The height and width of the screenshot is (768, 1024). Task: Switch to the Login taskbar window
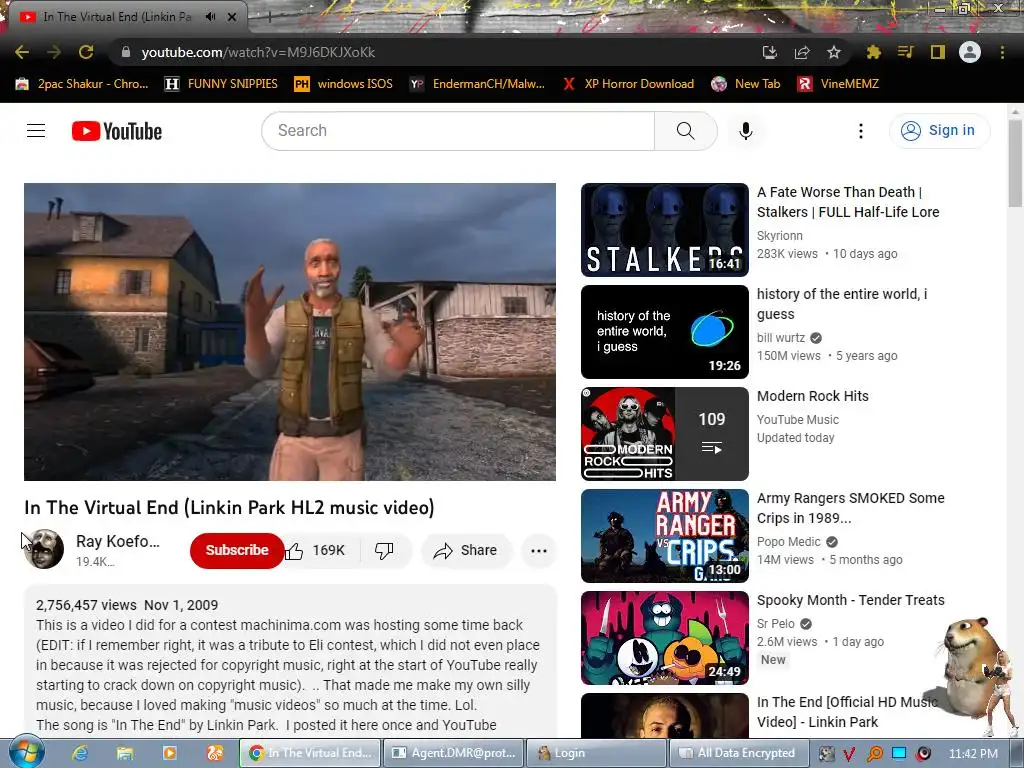(x=596, y=753)
